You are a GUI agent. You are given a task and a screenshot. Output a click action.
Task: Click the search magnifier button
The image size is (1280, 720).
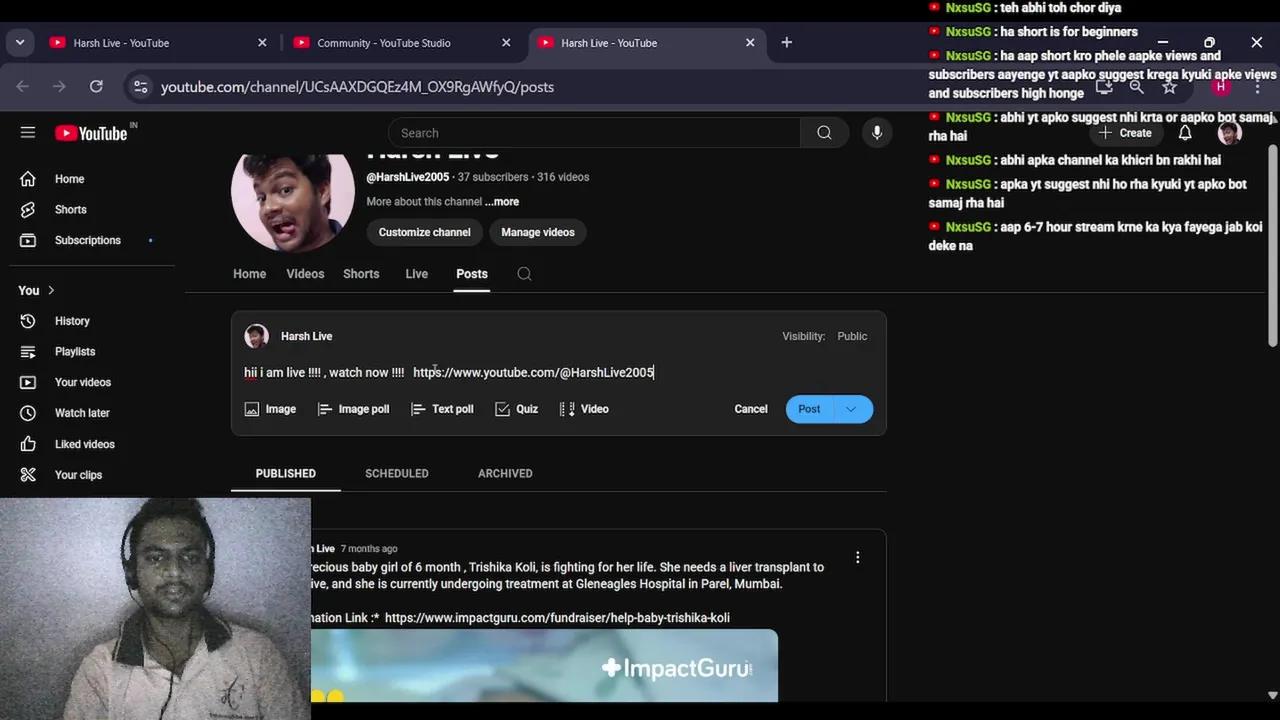coord(824,133)
